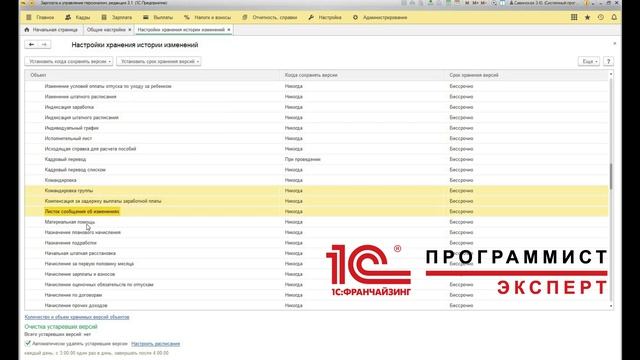Open the History clock icon

pyautogui.click(x=601, y=17)
